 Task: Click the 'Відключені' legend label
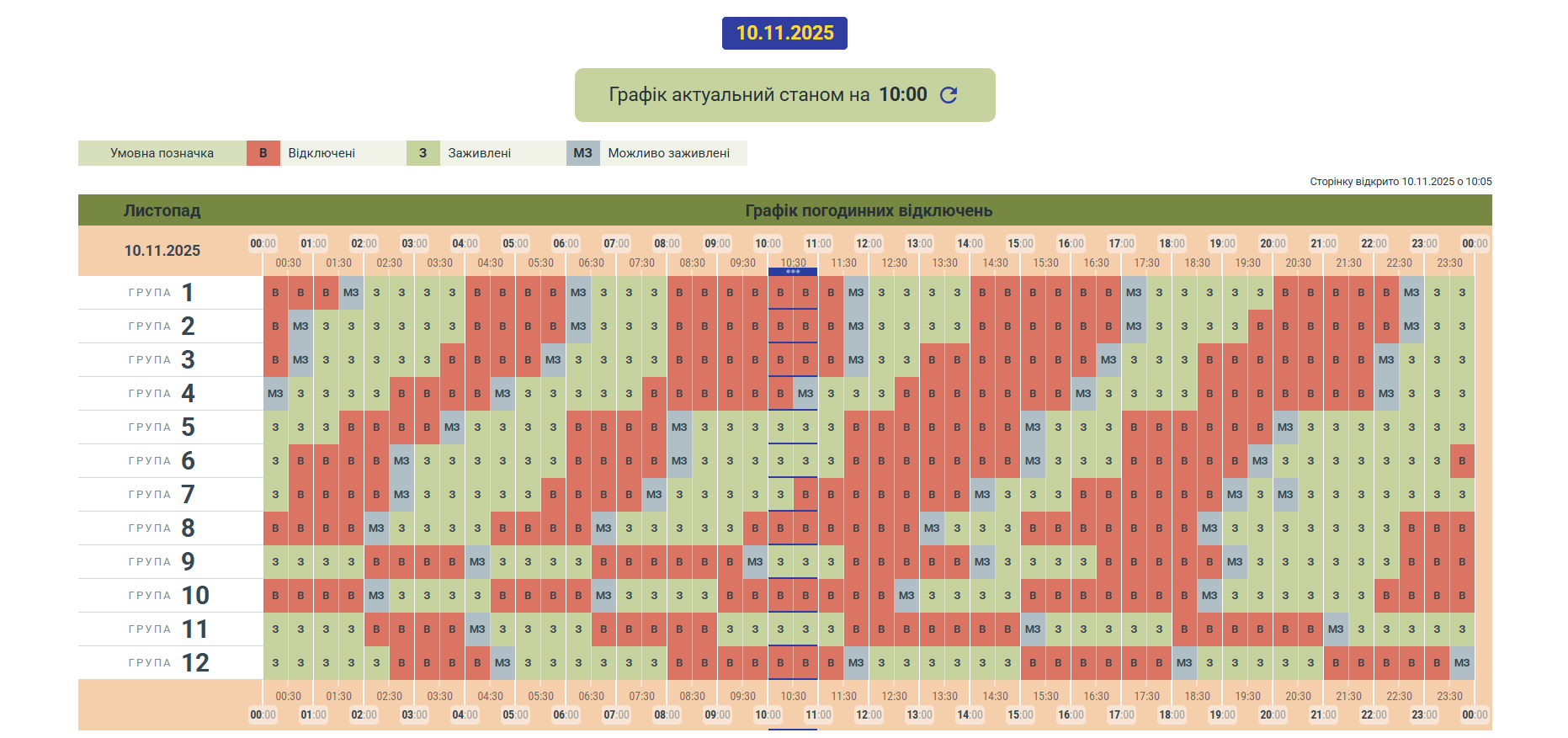322,153
